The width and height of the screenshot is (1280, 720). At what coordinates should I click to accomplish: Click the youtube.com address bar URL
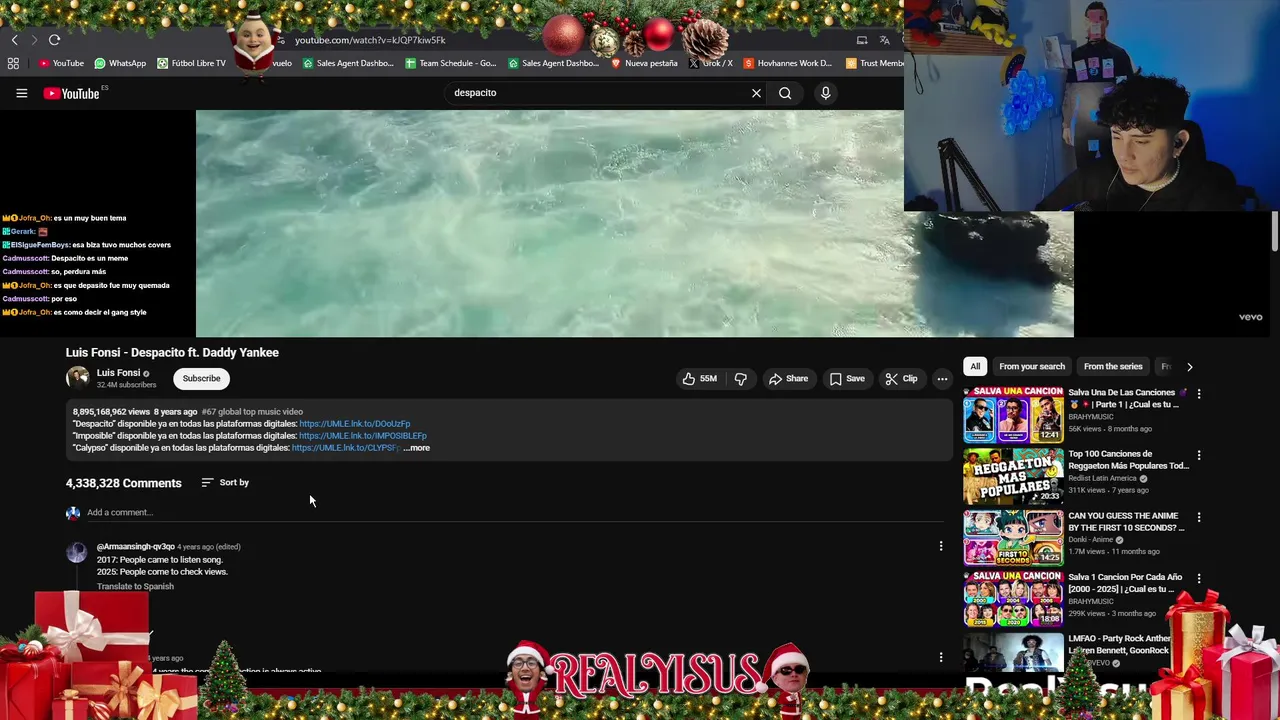click(370, 40)
